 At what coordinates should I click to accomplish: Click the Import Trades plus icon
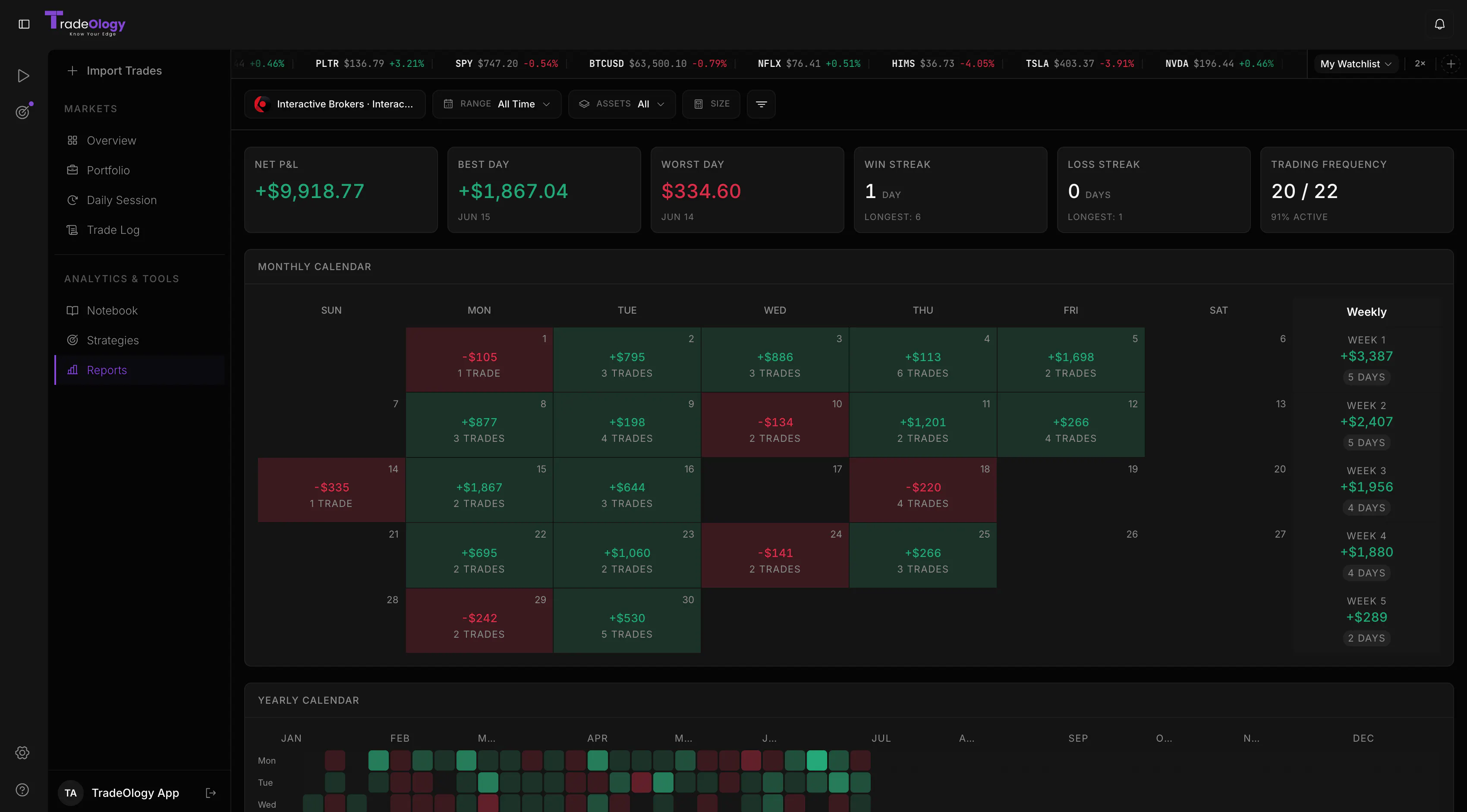point(72,71)
